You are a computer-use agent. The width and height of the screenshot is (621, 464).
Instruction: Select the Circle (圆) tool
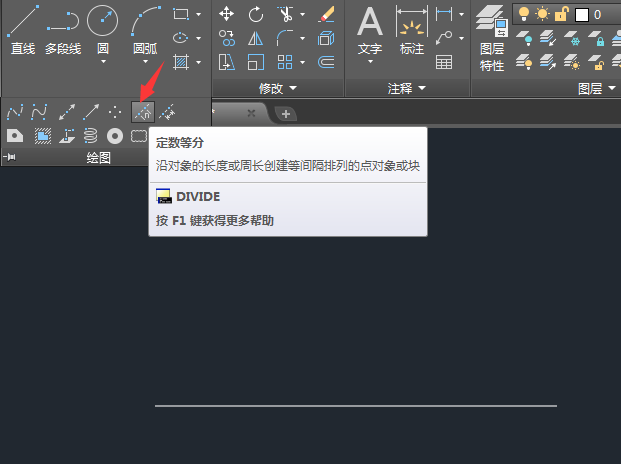pyautogui.click(x=103, y=29)
